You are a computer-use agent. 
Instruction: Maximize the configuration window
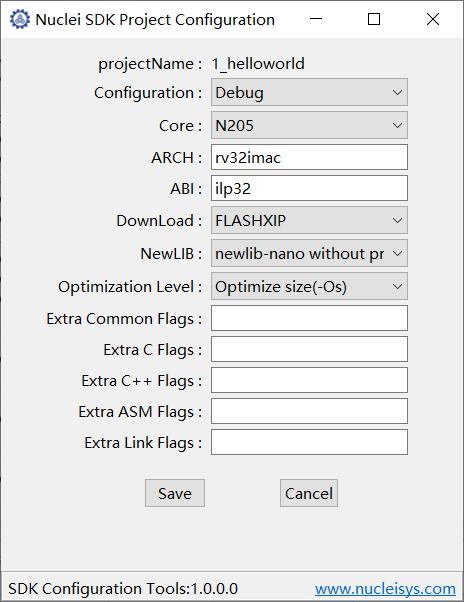374,19
